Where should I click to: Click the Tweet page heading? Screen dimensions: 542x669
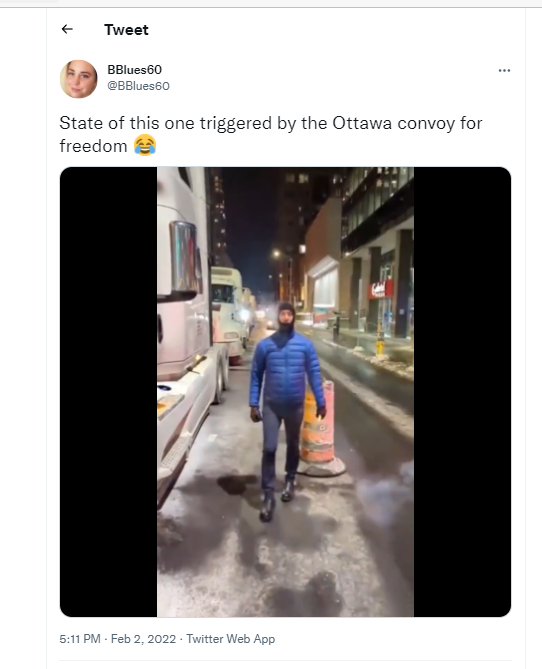point(126,30)
